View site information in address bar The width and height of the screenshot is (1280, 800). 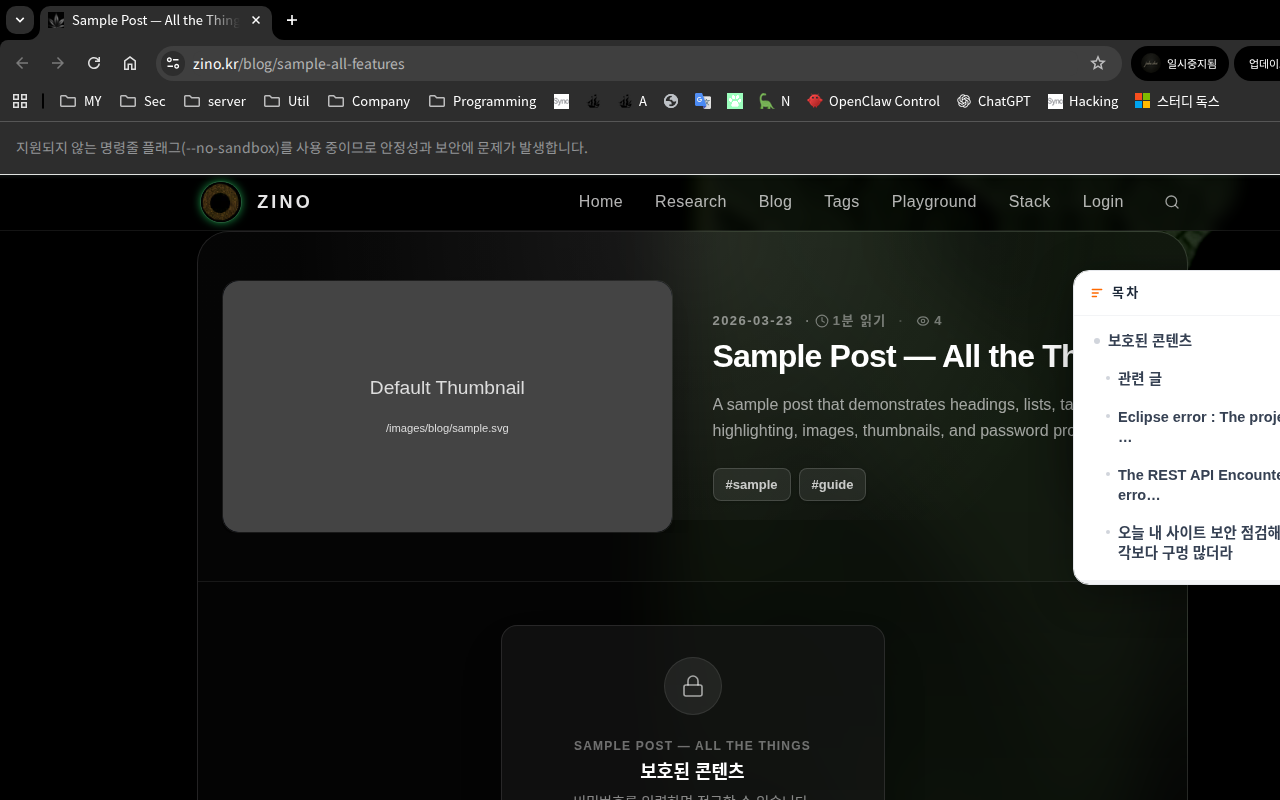(x=173, y=63)
